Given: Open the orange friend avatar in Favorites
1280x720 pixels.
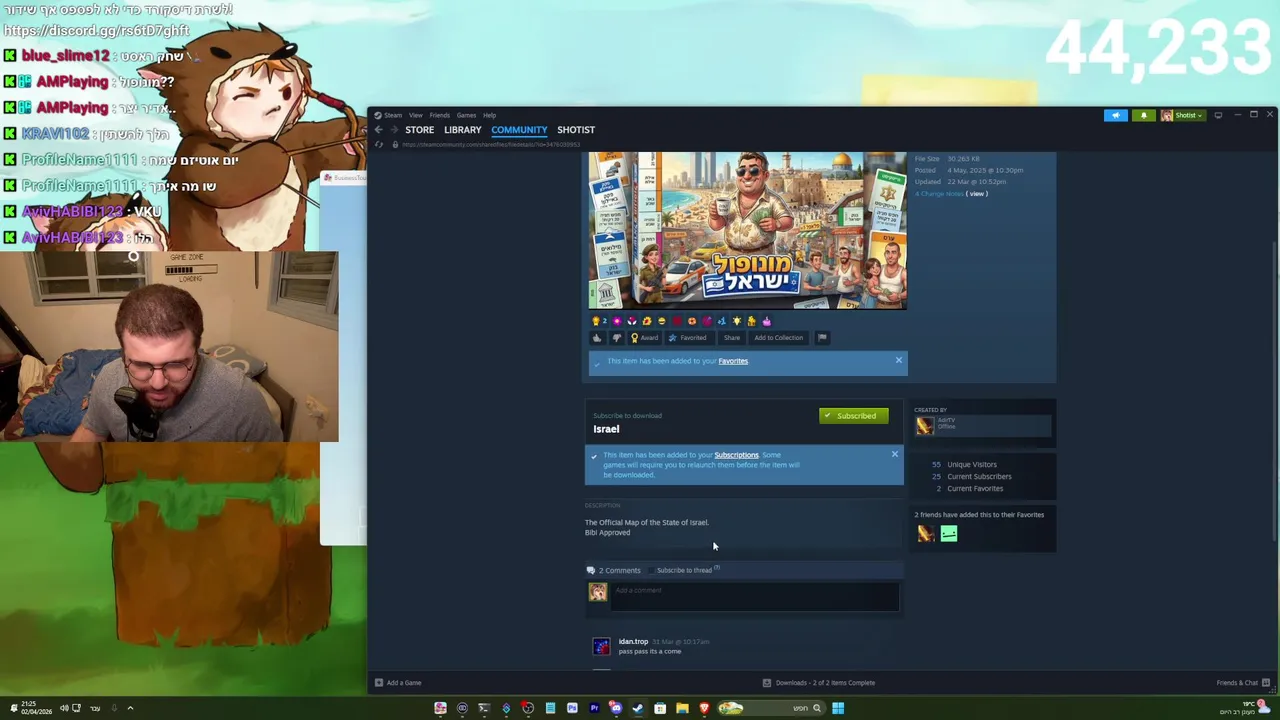Looking at the screenshot, I should (926, 534).
